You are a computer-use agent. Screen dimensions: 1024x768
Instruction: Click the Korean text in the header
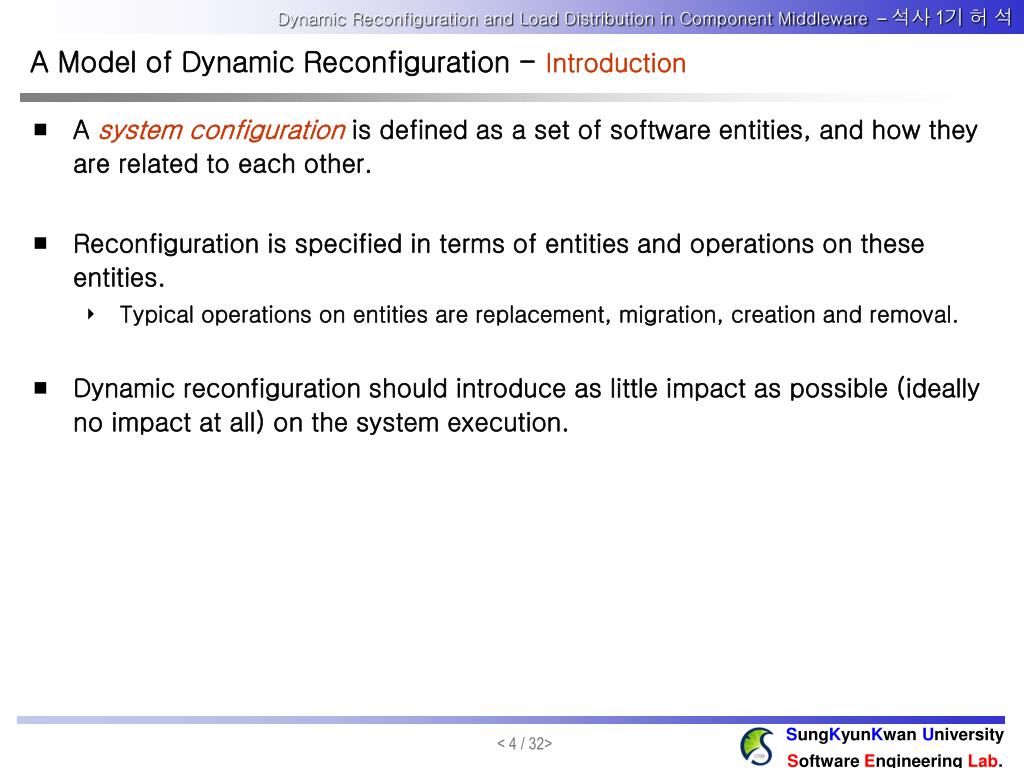[952, 17]
